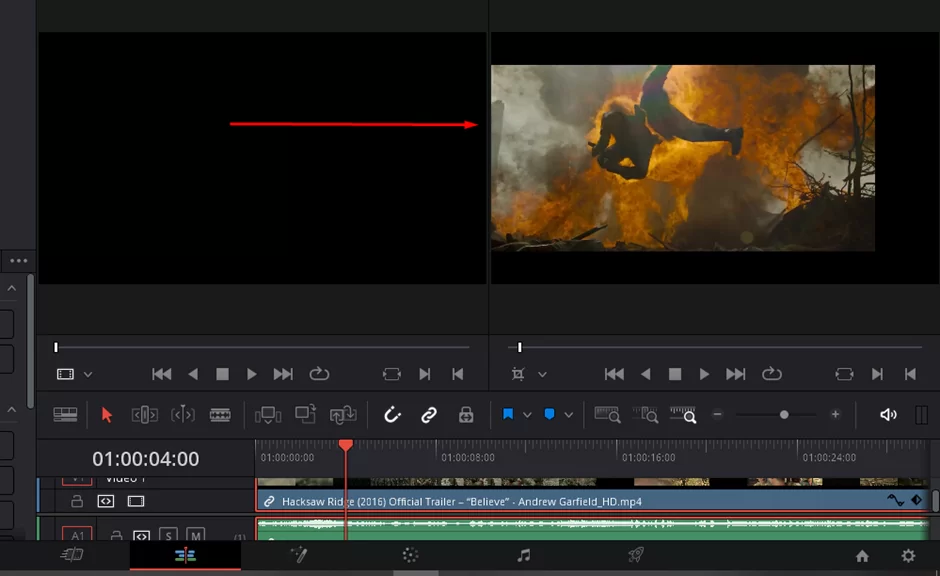940x576 pixels.
Task: Toggle timeline Snapping magnet icon
Action: click(x=392, y=415)
